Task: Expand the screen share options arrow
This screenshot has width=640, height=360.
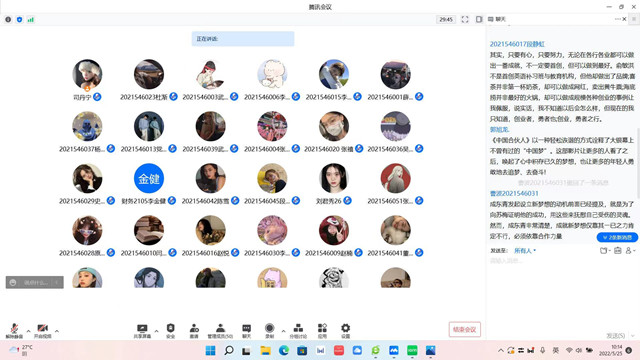Action: [156, 331]
